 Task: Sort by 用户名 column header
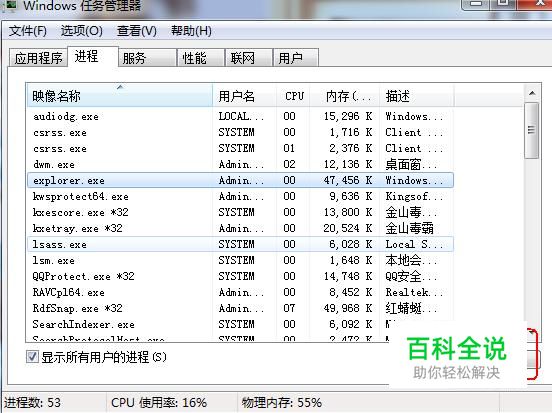(x=245, y=96)
